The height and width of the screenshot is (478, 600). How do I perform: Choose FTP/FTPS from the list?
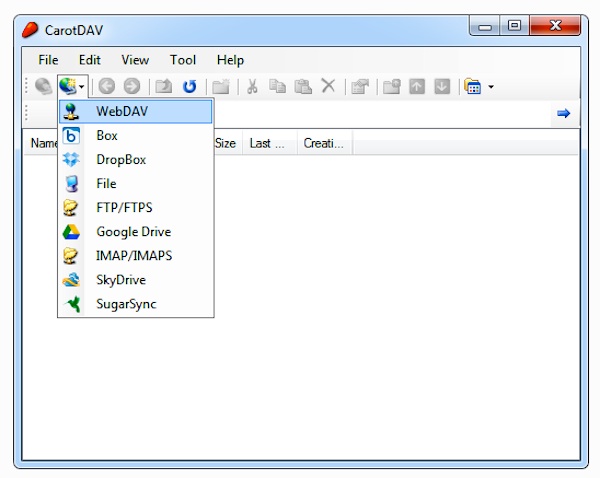pos(135,207)
